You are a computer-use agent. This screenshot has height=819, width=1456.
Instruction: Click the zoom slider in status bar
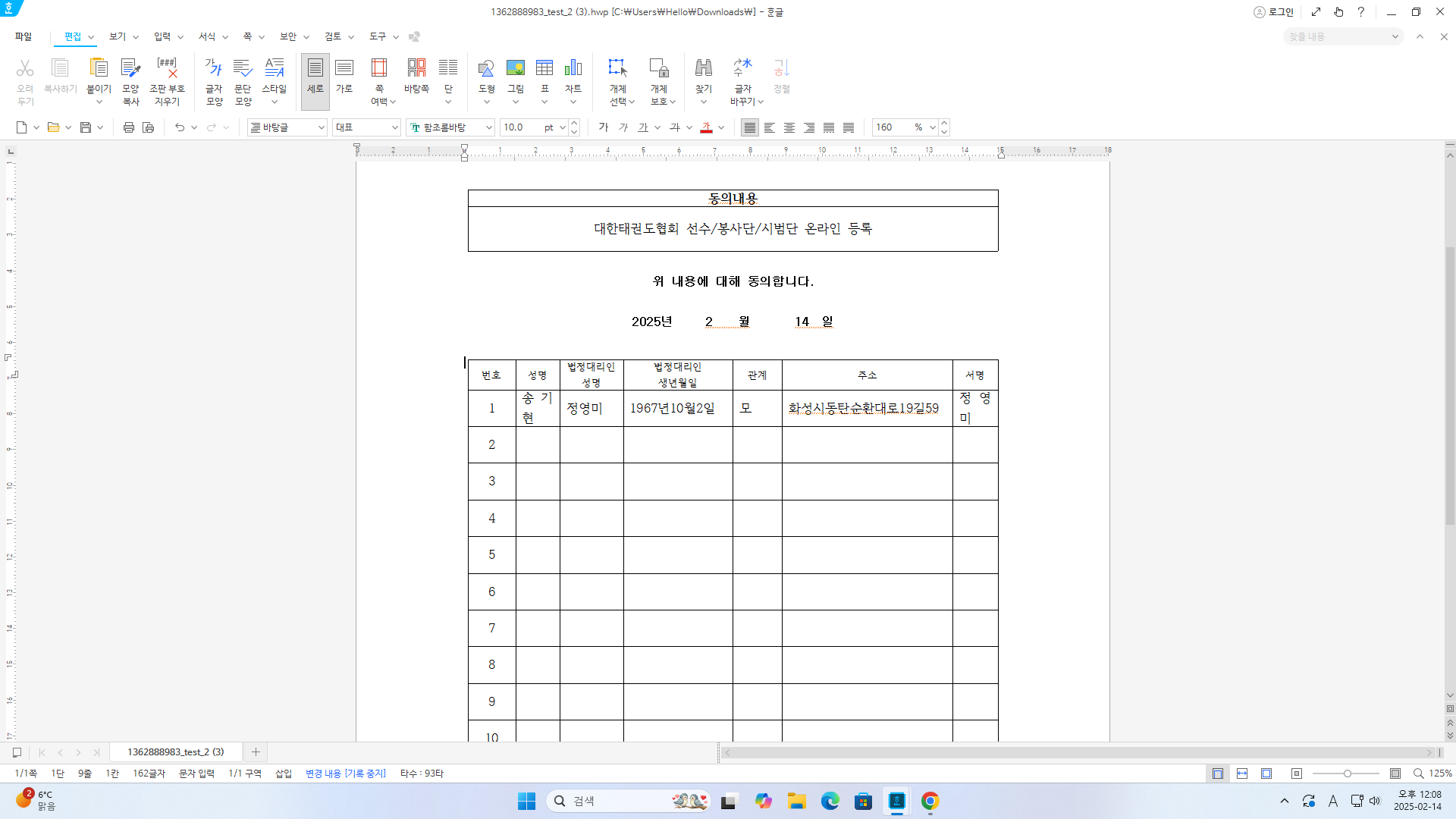(1346, 773)
